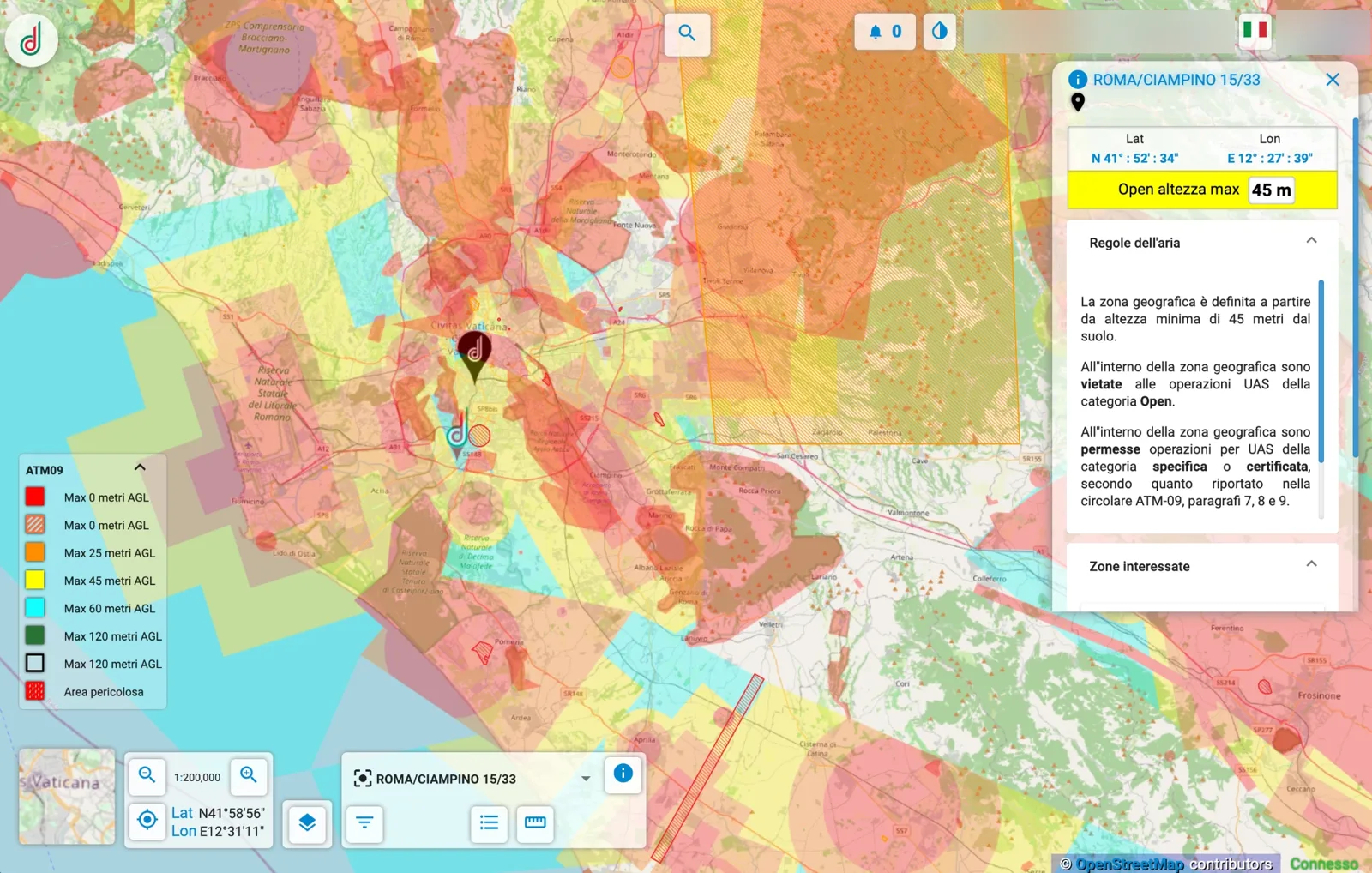Viewport: 1372px width, 873px height.
Task: Collapse the Regole dell'aria section
Action: 1311,241
